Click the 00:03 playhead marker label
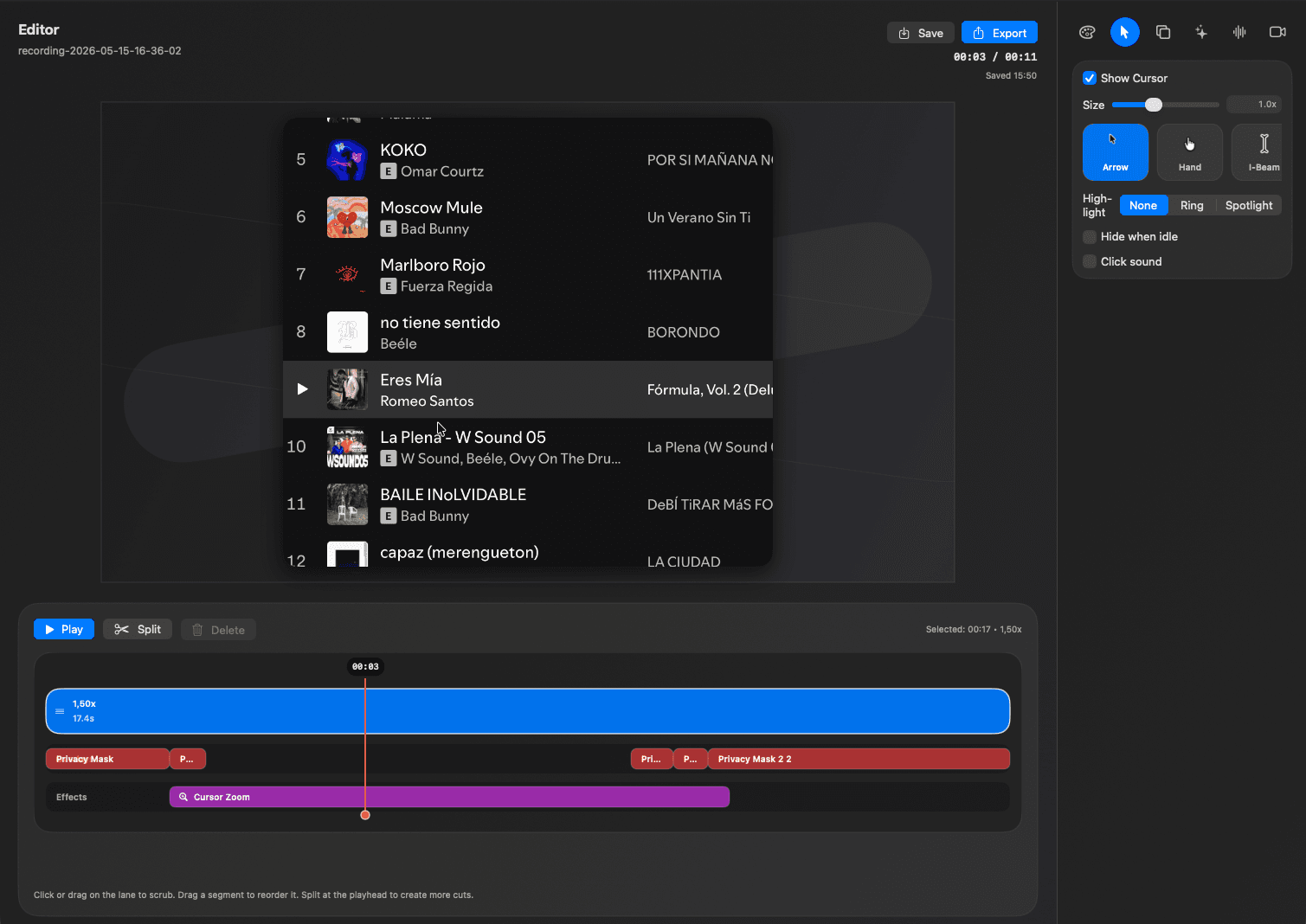The width and height of the screenshot is (1306, 924). (365, 666)
